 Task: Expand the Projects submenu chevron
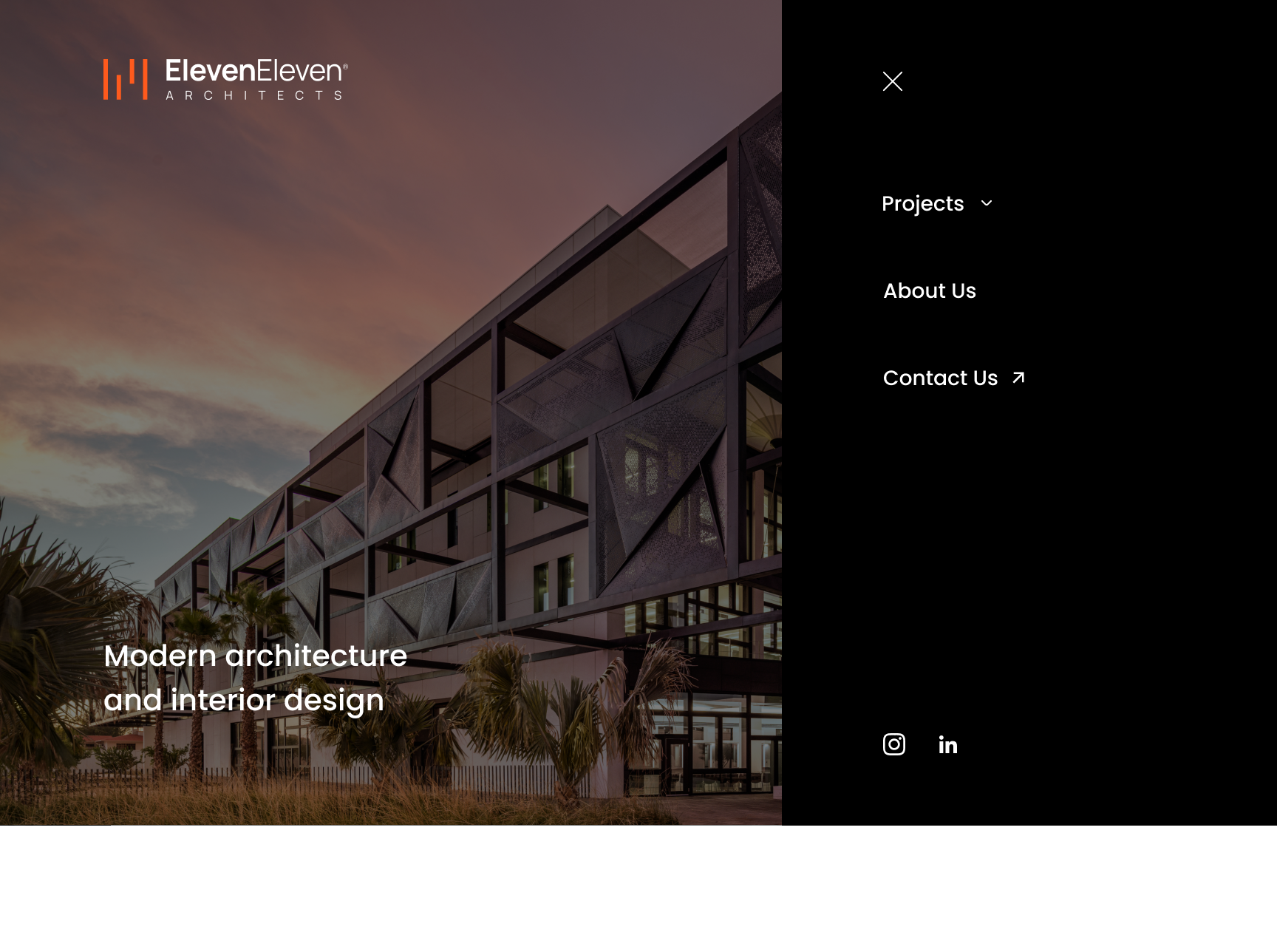point(987,203)
